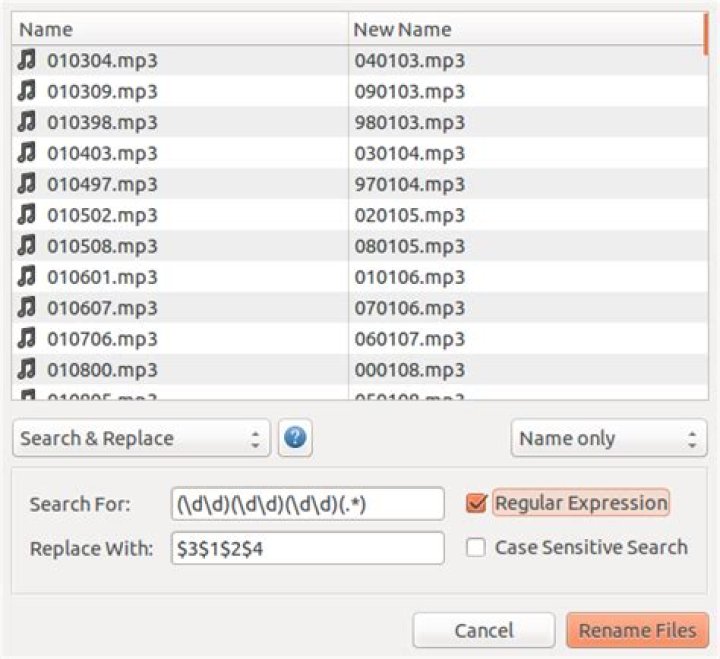Click music note icon beside 010309.mp3
Viewport: 720px width, 659px height.
click(x=27, y=90)
